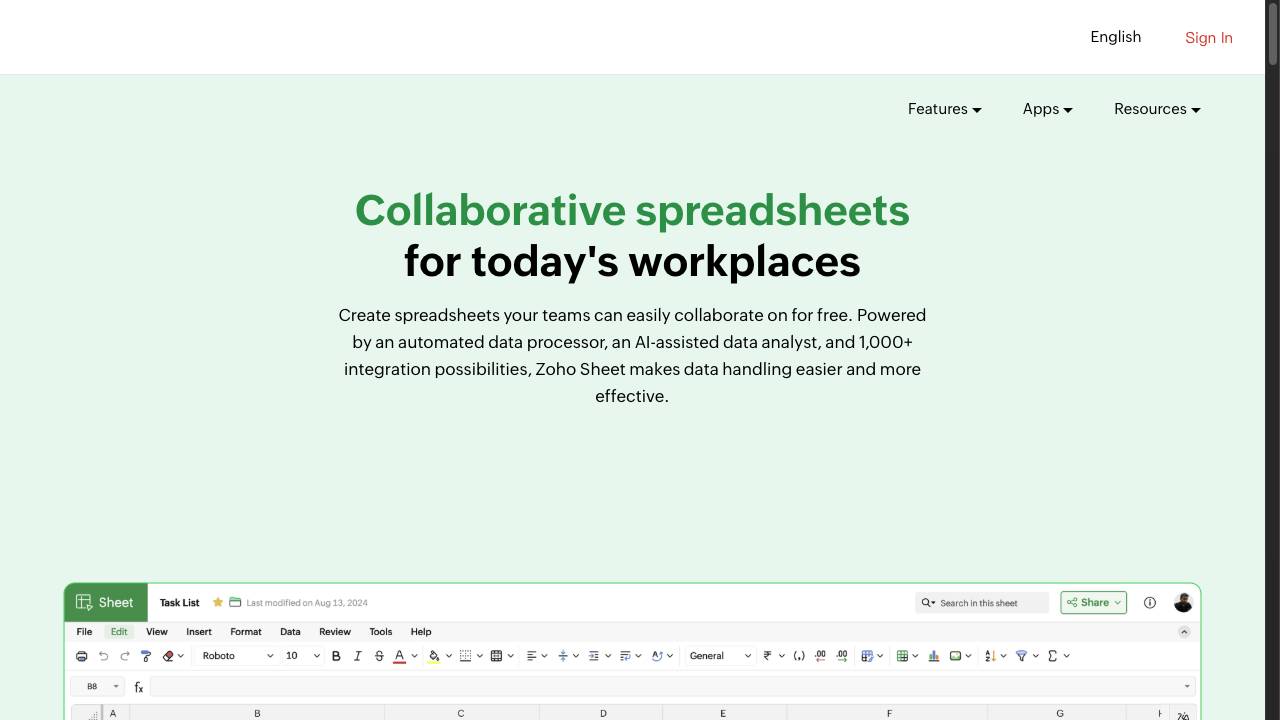Expand the Features navigation dropdown
1280x720 pixels.
click(945, 109)
